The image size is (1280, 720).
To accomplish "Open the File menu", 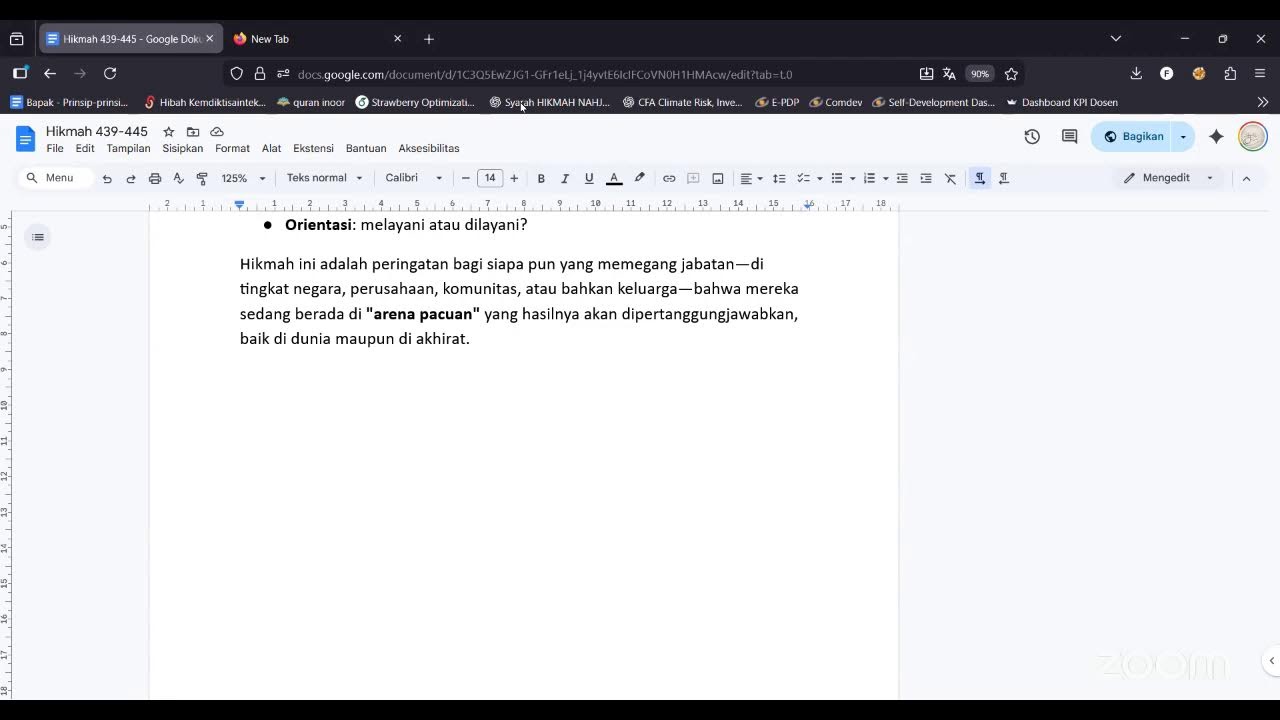I will tap(55, 148).
